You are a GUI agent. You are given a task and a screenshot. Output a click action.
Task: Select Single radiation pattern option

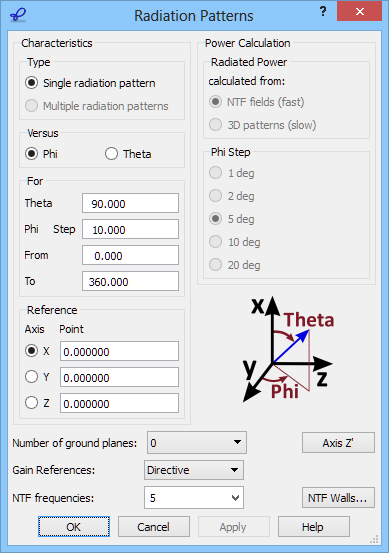pyautogui.click(x=90, y=83)
